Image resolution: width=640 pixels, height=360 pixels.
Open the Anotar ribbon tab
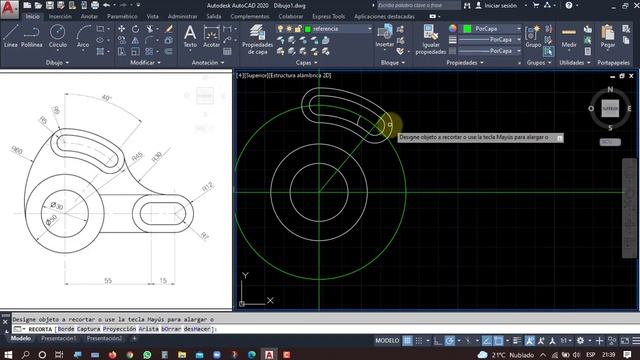coord(89,16)
